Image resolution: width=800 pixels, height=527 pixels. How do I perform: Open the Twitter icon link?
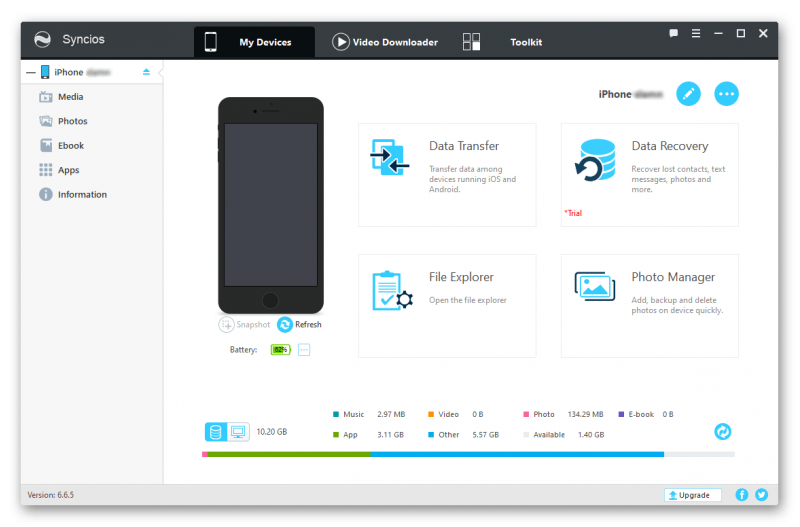coord(761,495)
